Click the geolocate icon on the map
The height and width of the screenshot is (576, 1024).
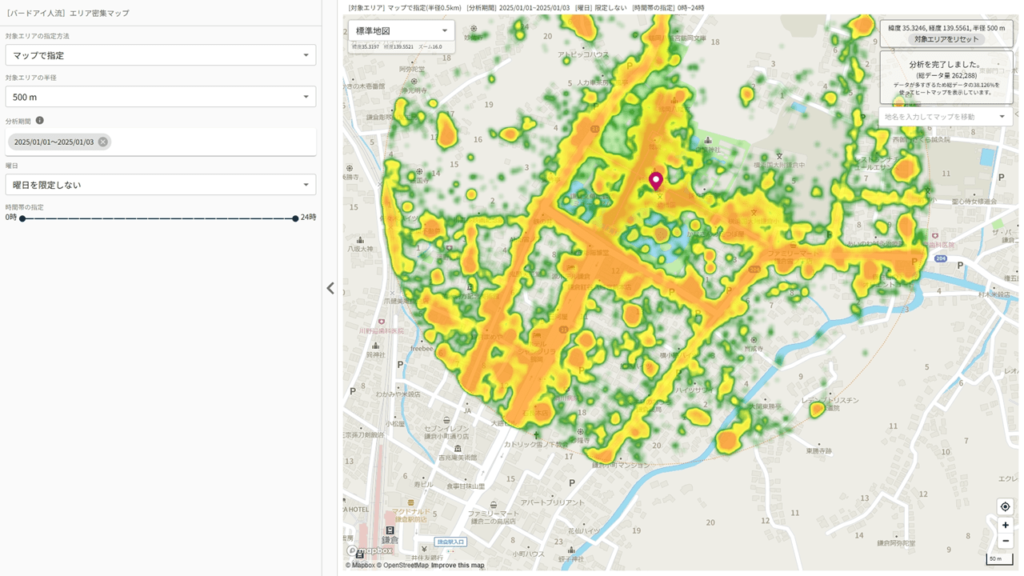[1005, 507]
